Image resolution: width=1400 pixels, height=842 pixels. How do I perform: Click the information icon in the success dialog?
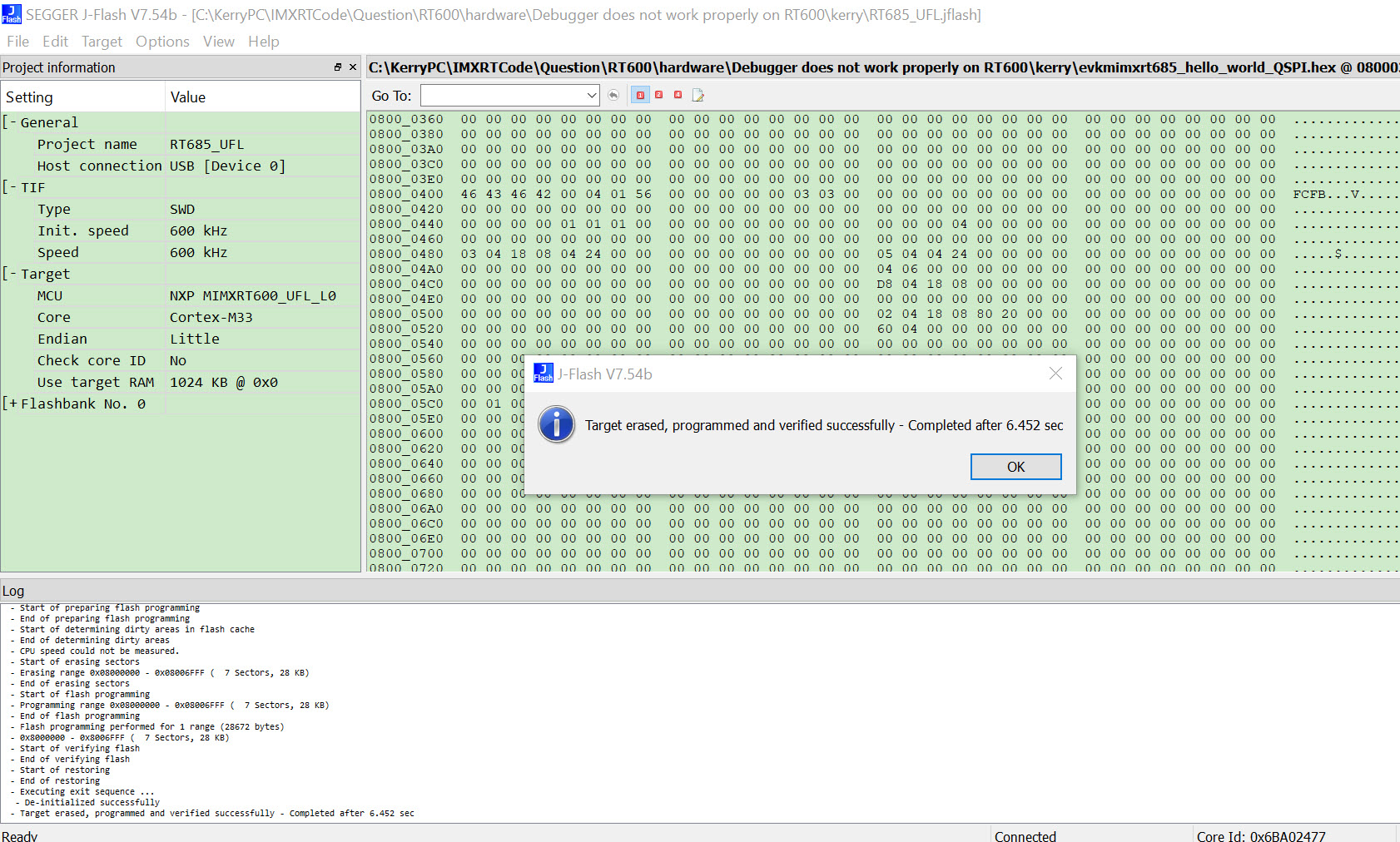pyautogui.click(x=556, y=424)
